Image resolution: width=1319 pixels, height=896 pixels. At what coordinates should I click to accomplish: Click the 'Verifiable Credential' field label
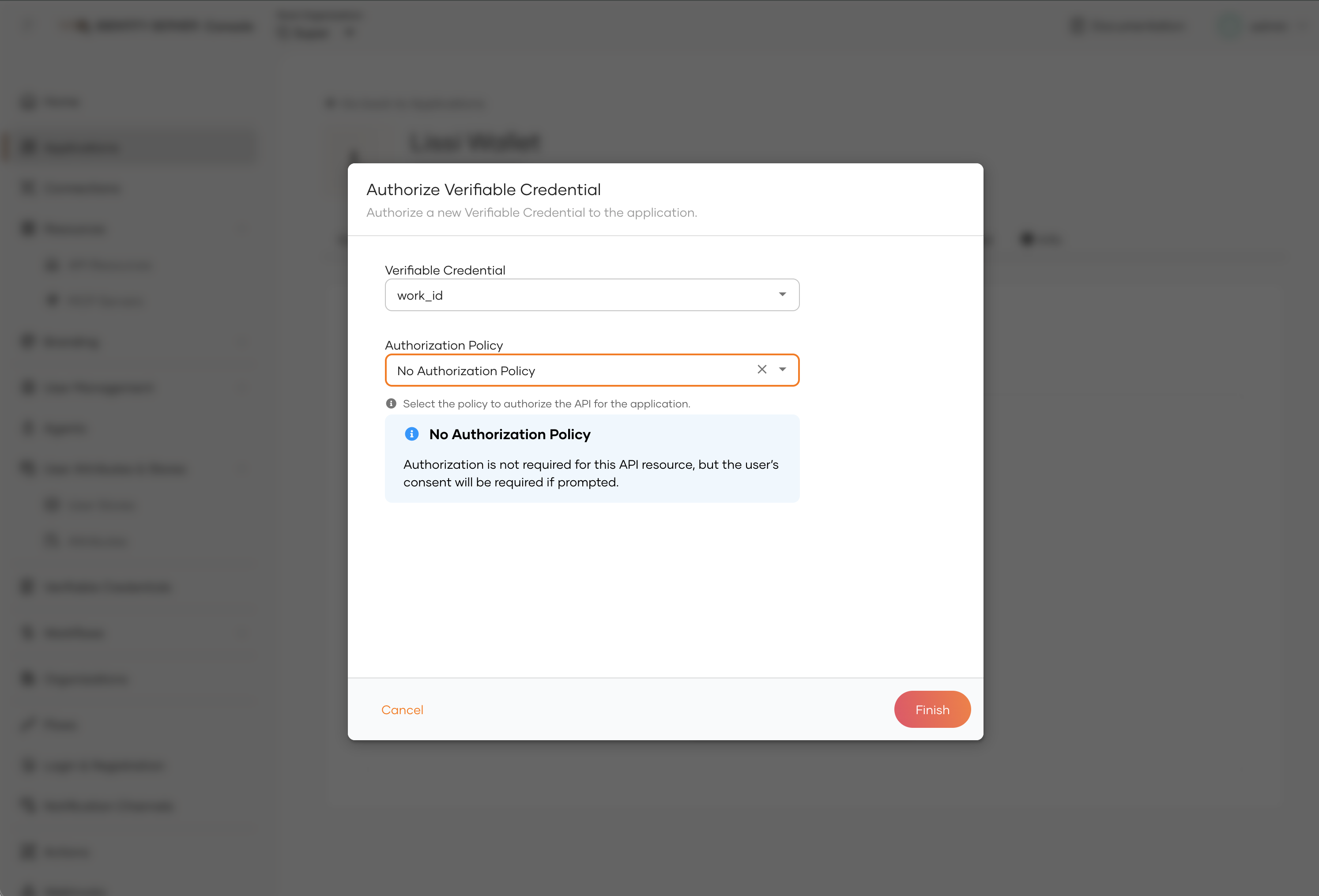pyautogui.click(x=445, y=271)
